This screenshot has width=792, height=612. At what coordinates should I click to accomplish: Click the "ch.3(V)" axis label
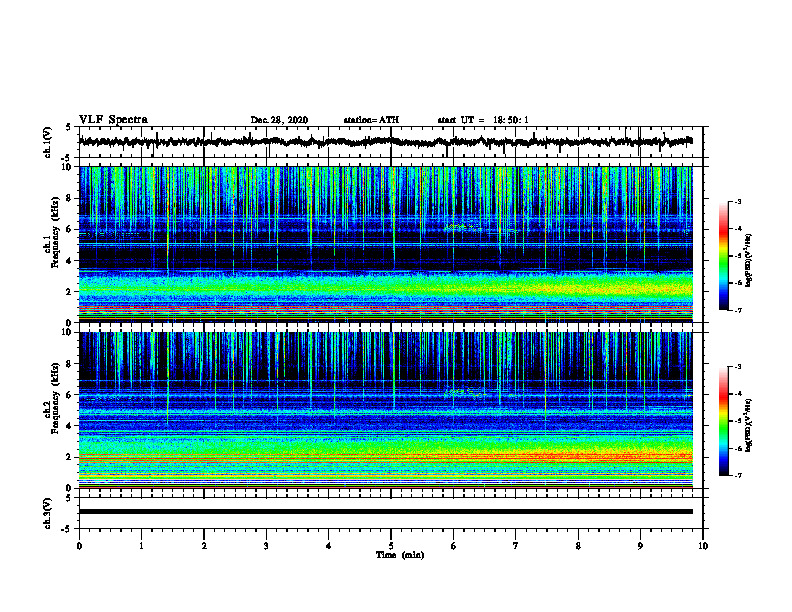[x=47, y=513]
